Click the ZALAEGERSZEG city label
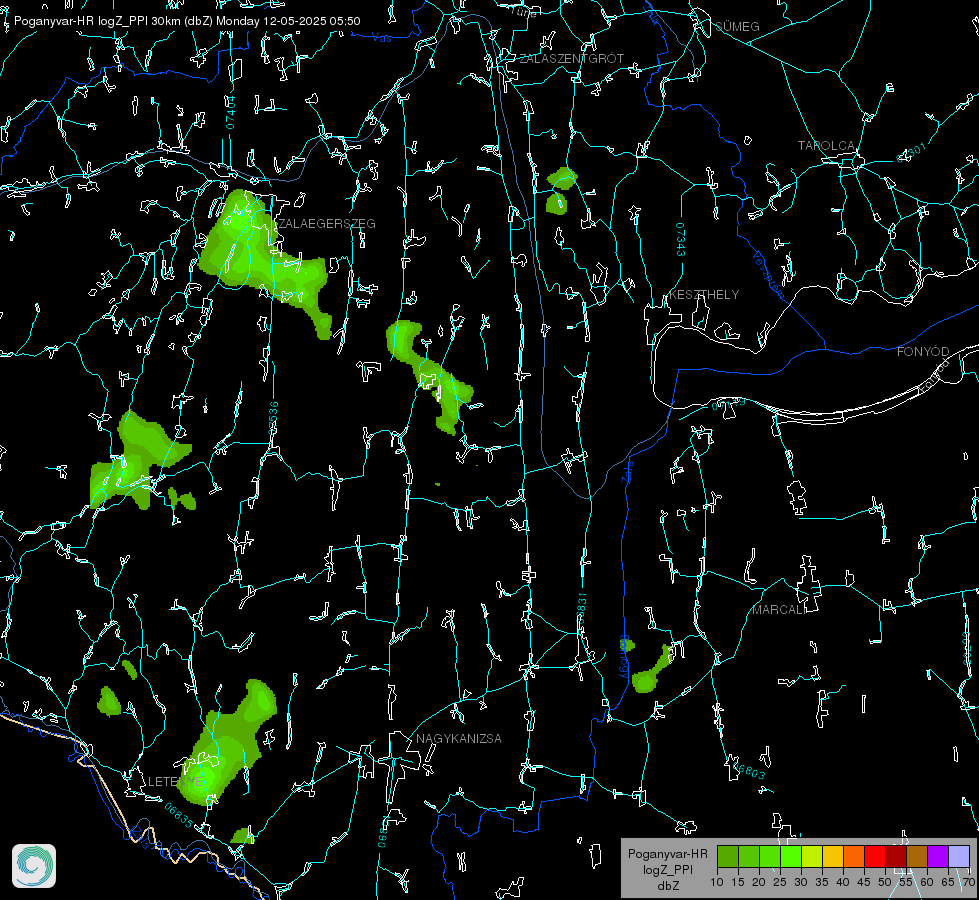 coord(327,224)
